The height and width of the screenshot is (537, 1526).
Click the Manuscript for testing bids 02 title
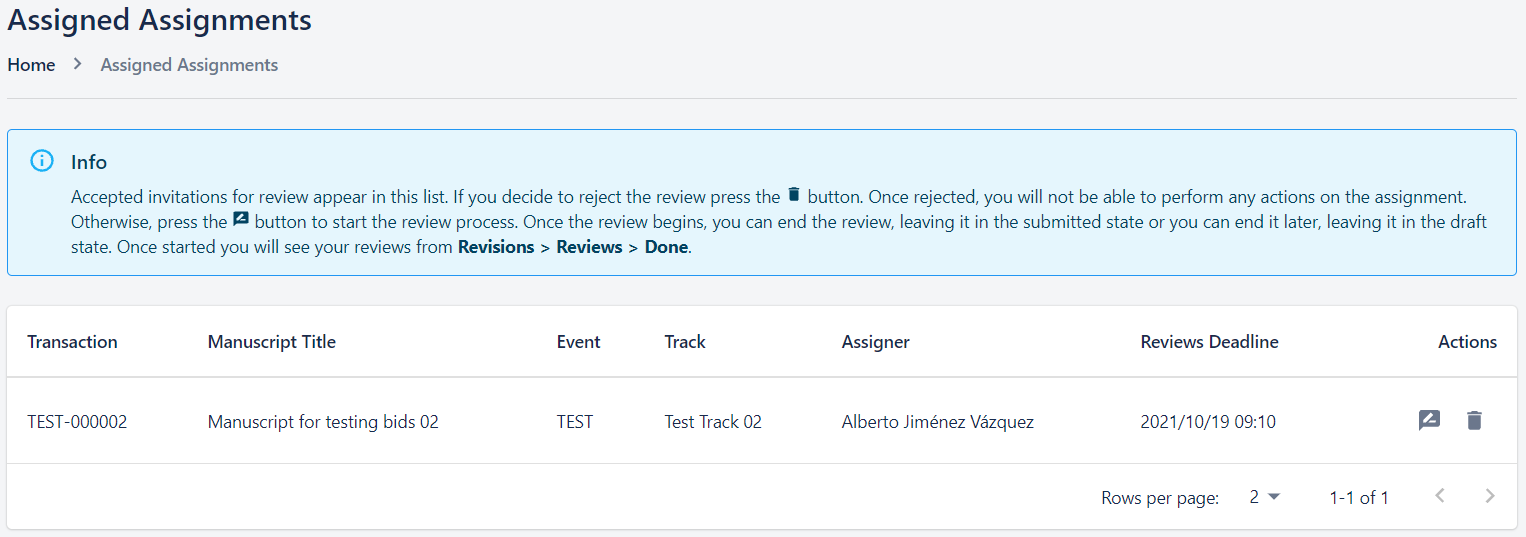[323, 422]
